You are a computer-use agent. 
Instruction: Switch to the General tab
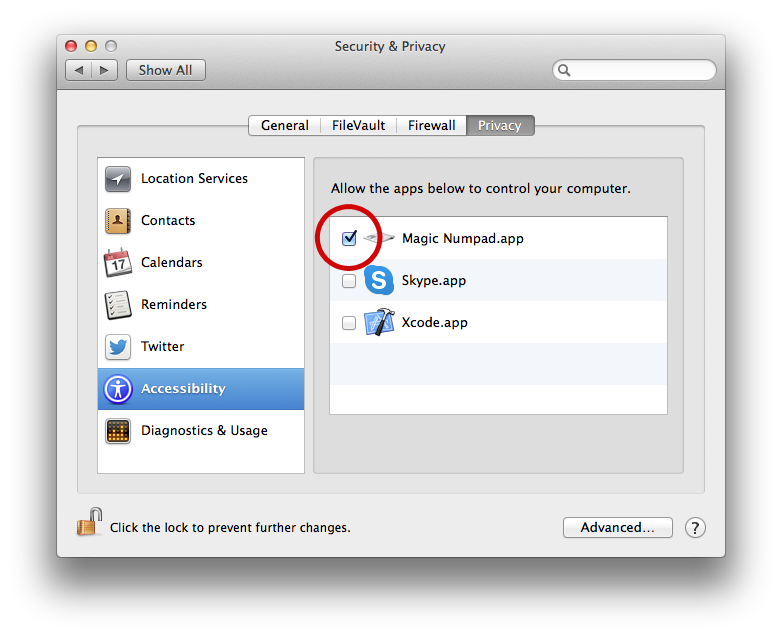coord(284,125)
